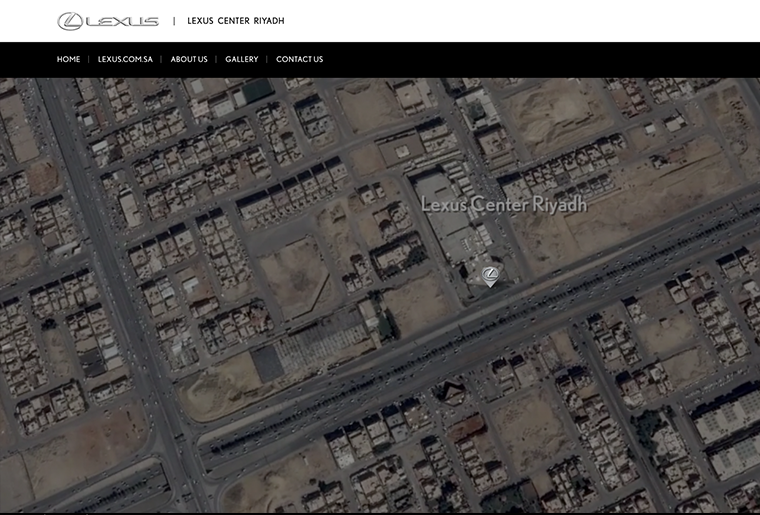The width and height of the screenshot is (760, 515).
Task: Select GALLERY in the navigation bar
Action: pyautogui.click(x=241, y=59)
